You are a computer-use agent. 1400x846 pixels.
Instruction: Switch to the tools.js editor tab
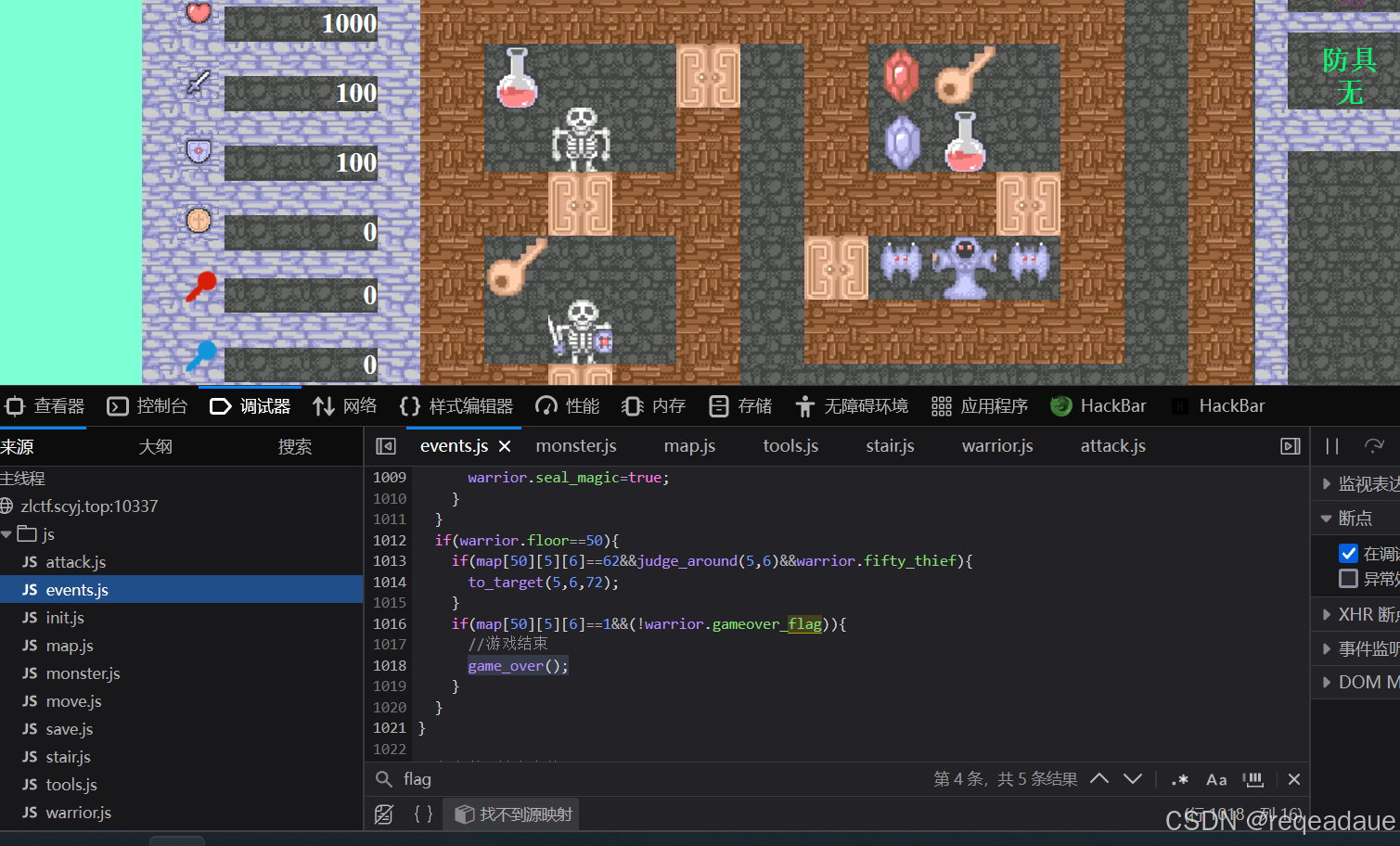click(x=790, y=446)
